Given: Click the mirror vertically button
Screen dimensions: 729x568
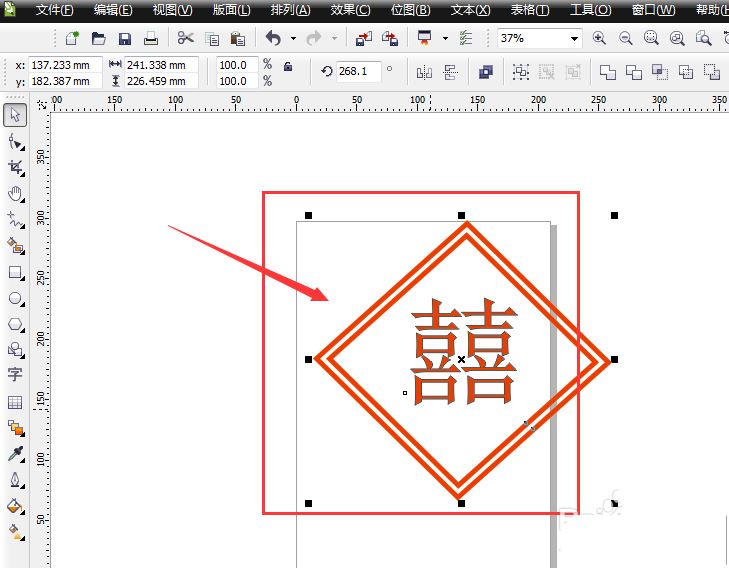Looking at the screenshot, I should (x=450, y=72).
